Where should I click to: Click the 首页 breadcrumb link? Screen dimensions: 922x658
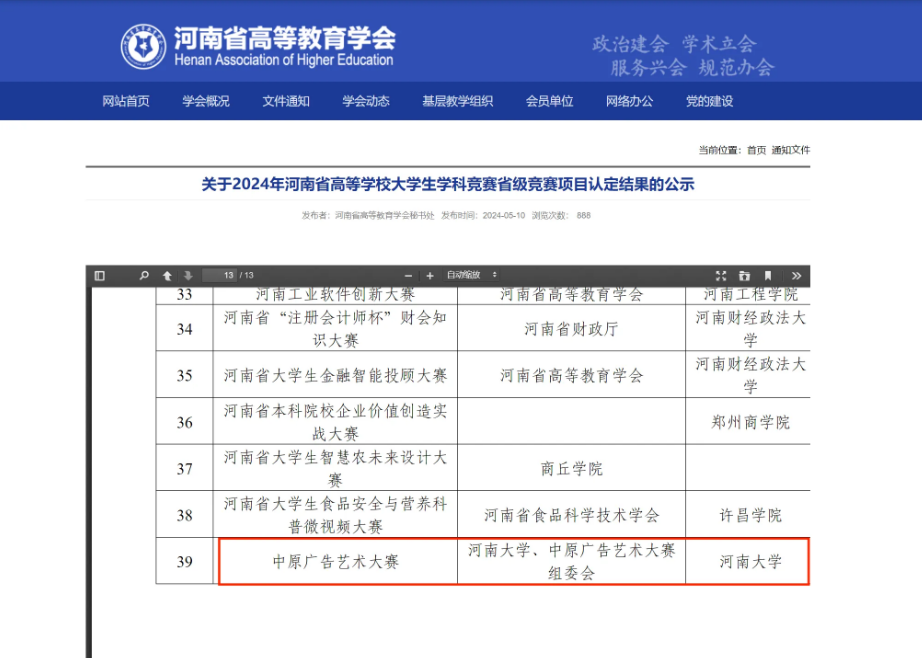click(757, 150)
